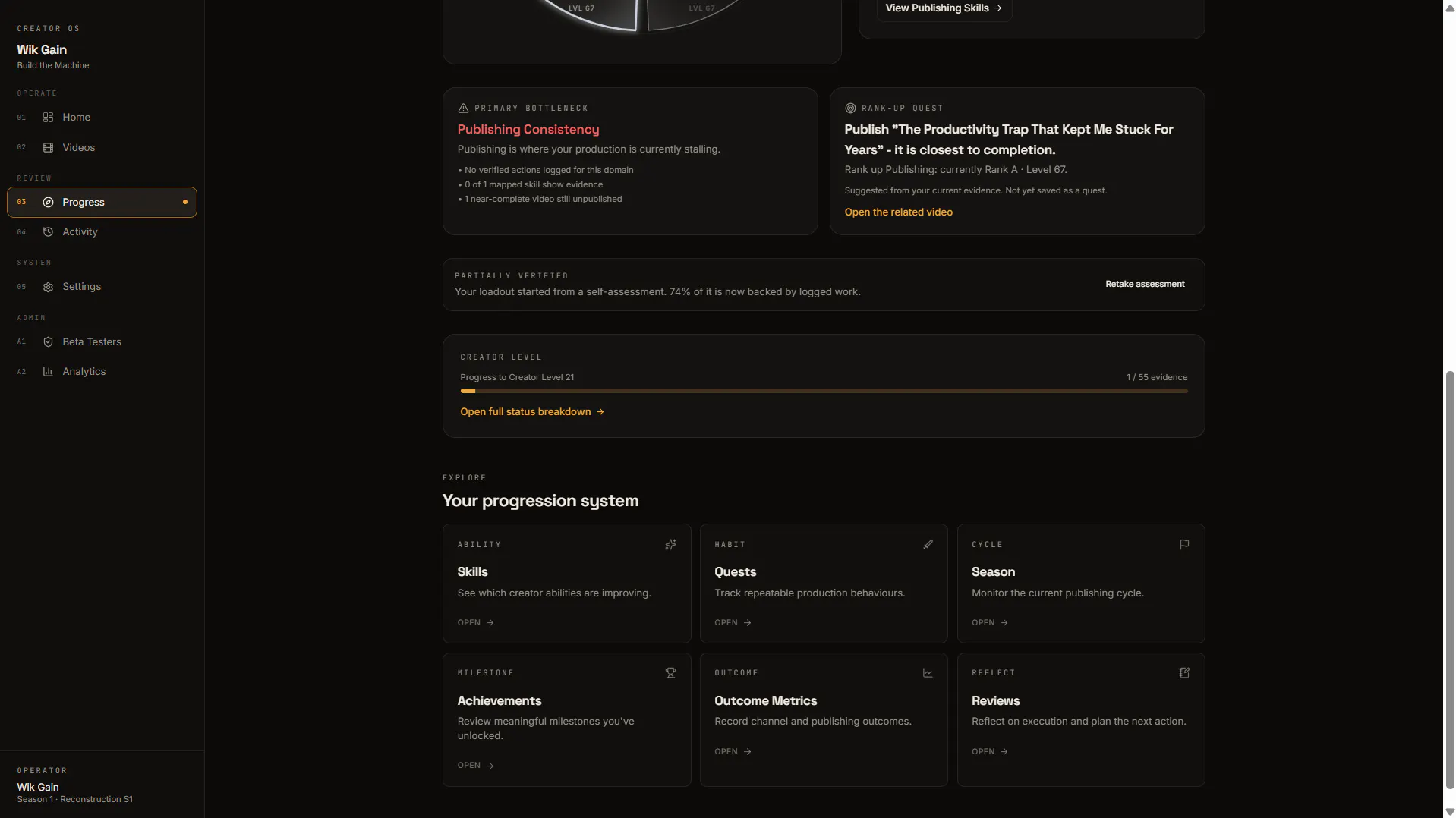Click the Home grid icon in sidebar

(x=48, y=118)
